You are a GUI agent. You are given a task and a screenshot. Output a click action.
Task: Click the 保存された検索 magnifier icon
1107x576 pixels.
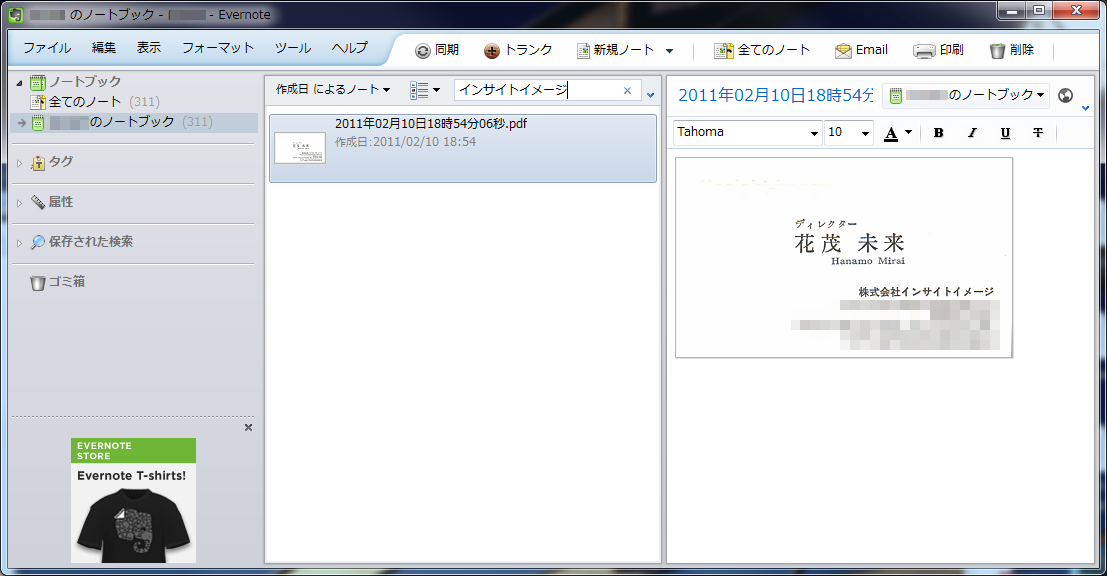click(38, 242)
